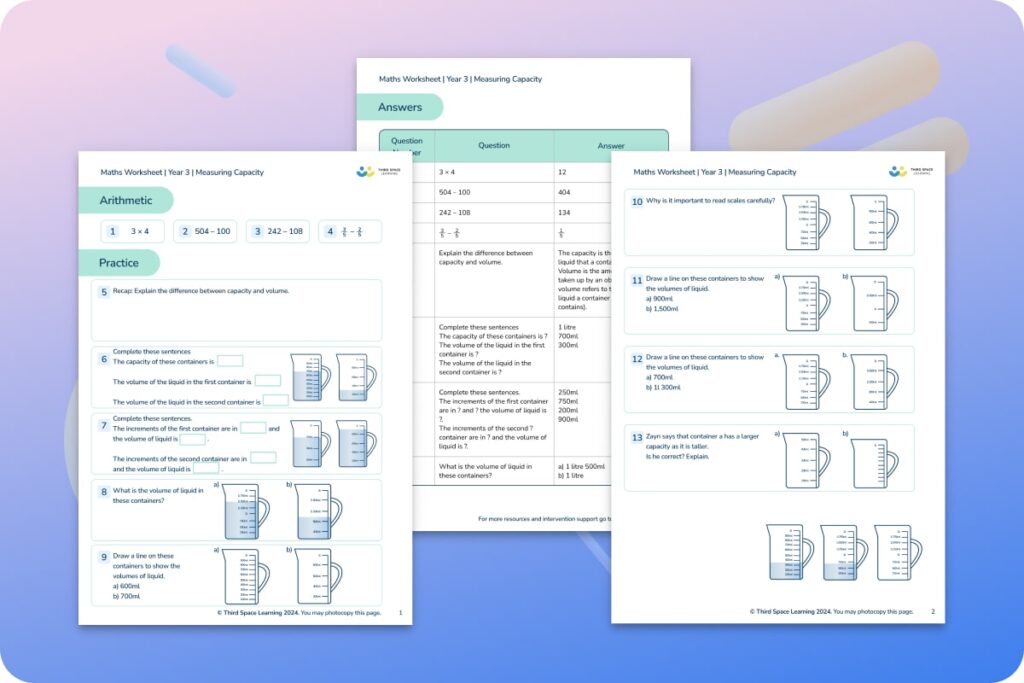The image size is (1024, 683).
Task: Click the Answers section header
Action: pyautogui.click(x=400, y=106)
